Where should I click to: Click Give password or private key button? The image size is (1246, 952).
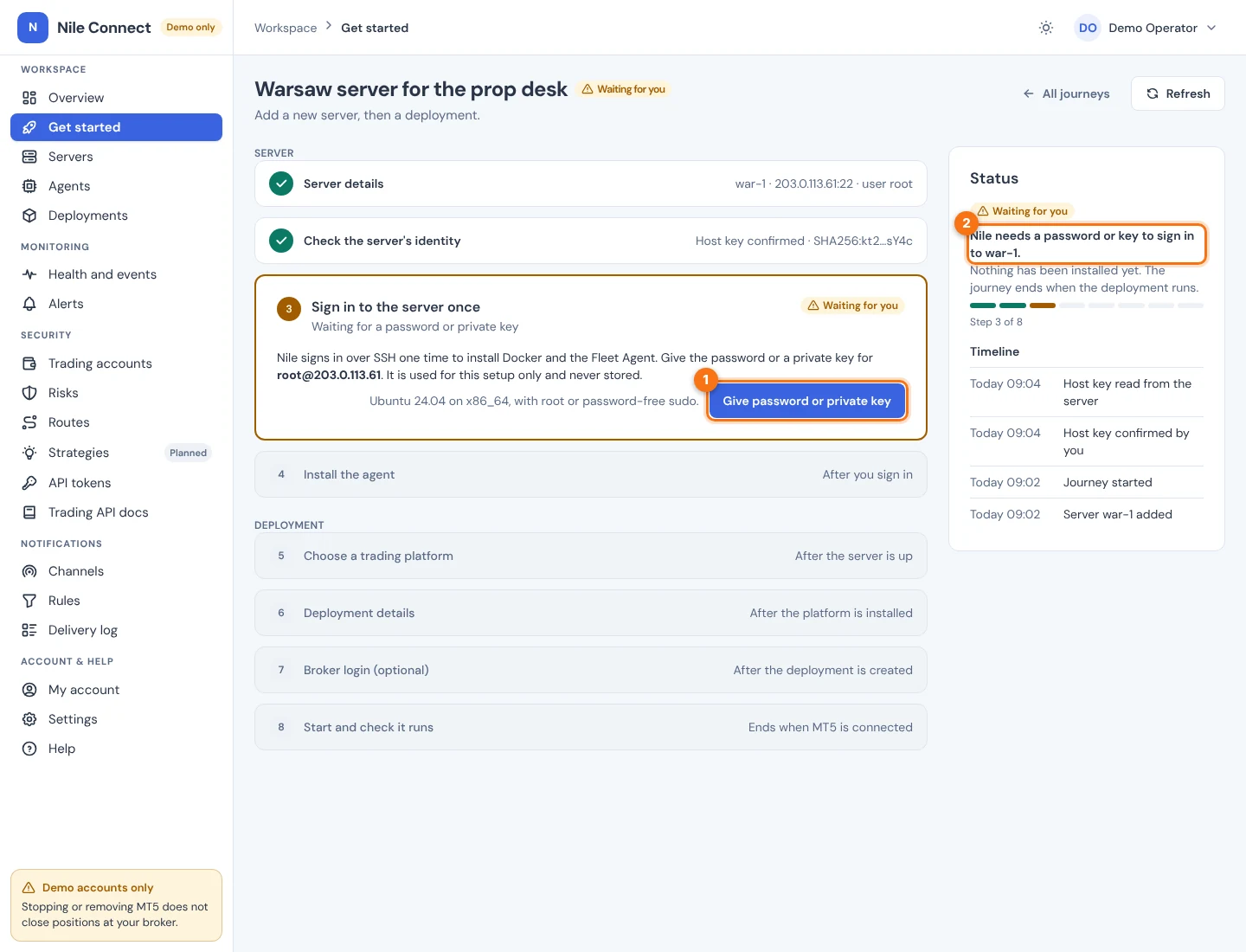coord(806,401)
